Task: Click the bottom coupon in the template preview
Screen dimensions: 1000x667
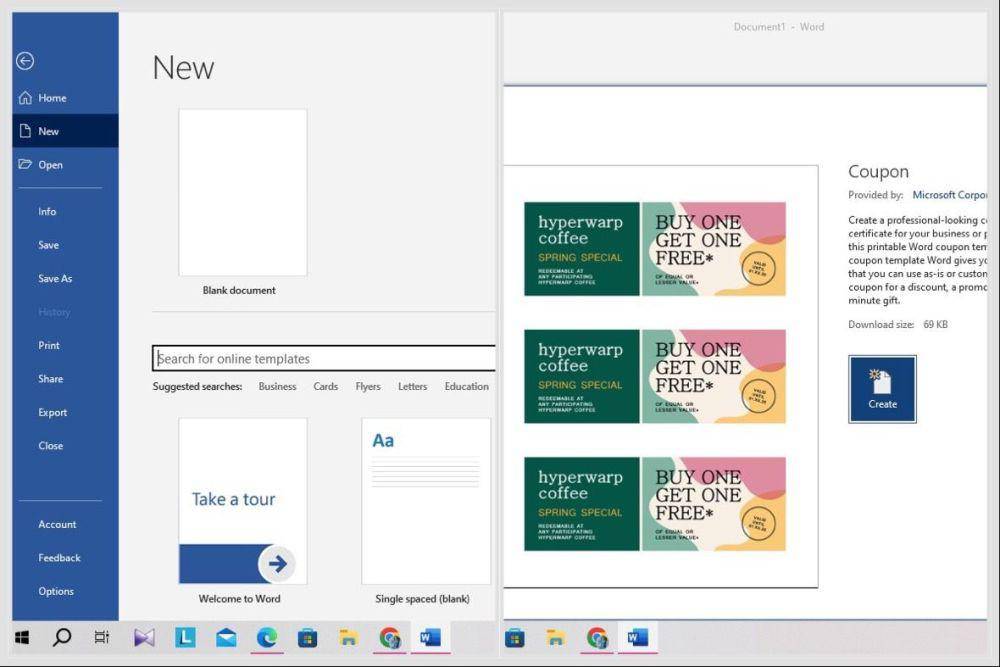Action: coord(655,504)
